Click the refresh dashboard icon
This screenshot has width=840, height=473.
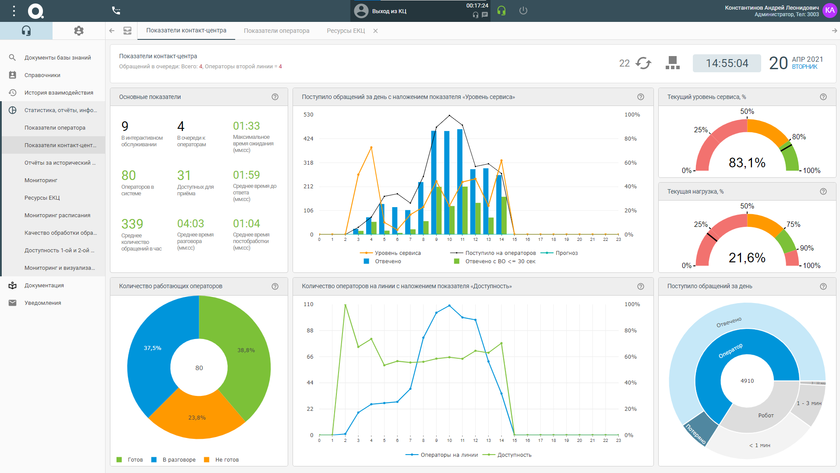pos(643,63)
